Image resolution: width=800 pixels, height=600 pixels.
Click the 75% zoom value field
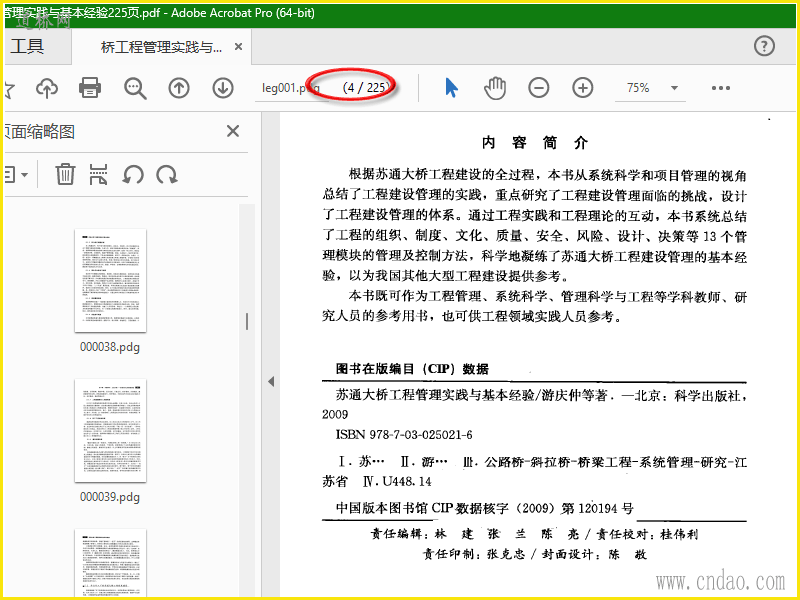coord(639,88)
